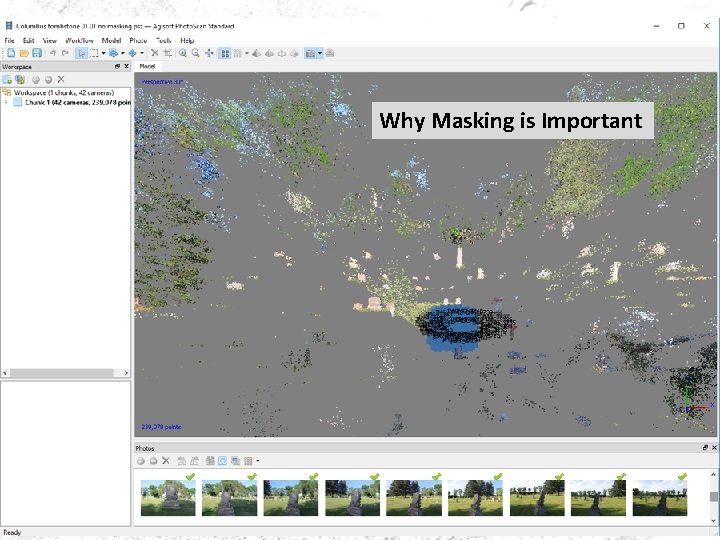Toggle the Wireframe model view

[x=282, y=53]
